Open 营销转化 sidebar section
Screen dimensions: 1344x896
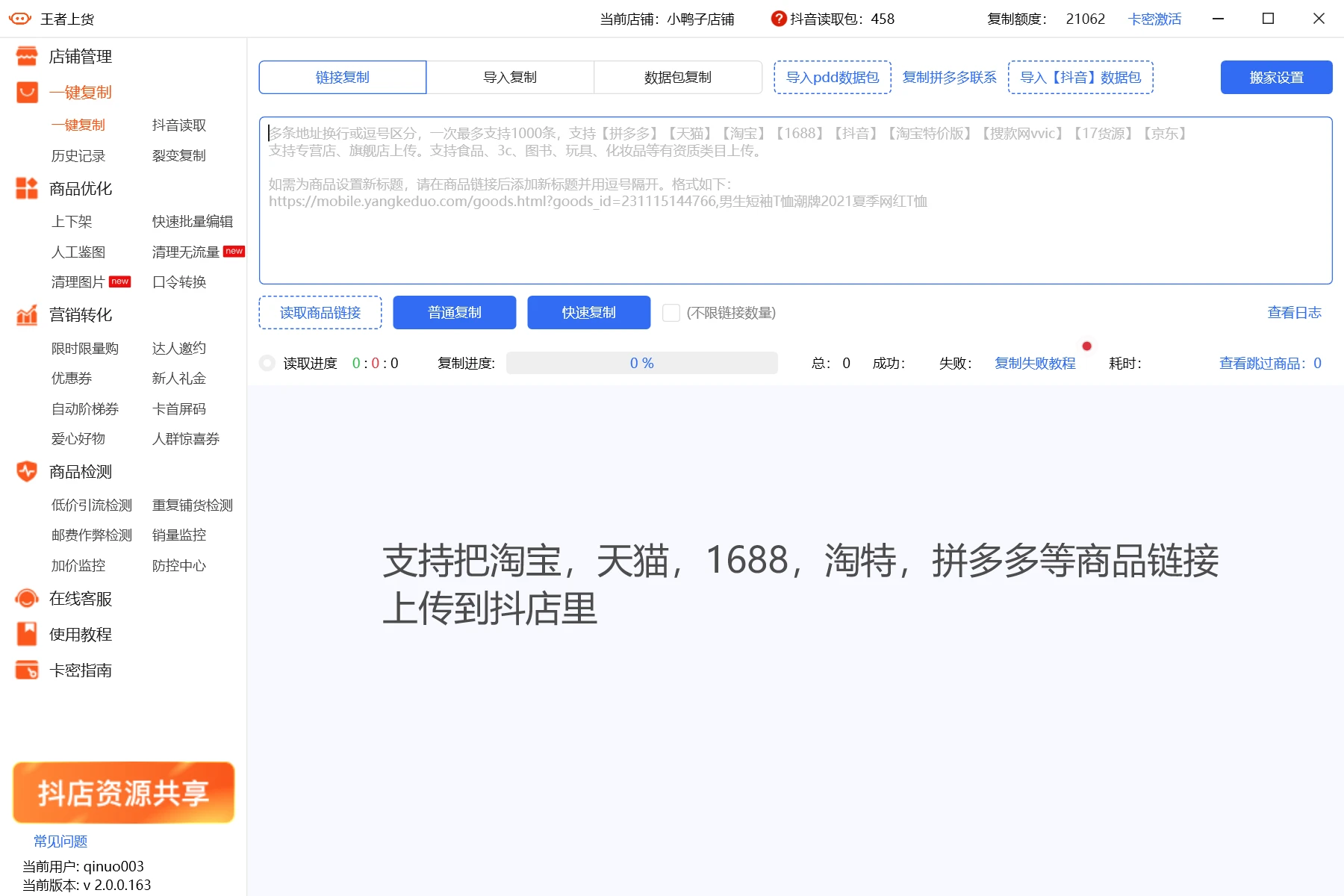point(81,315)
